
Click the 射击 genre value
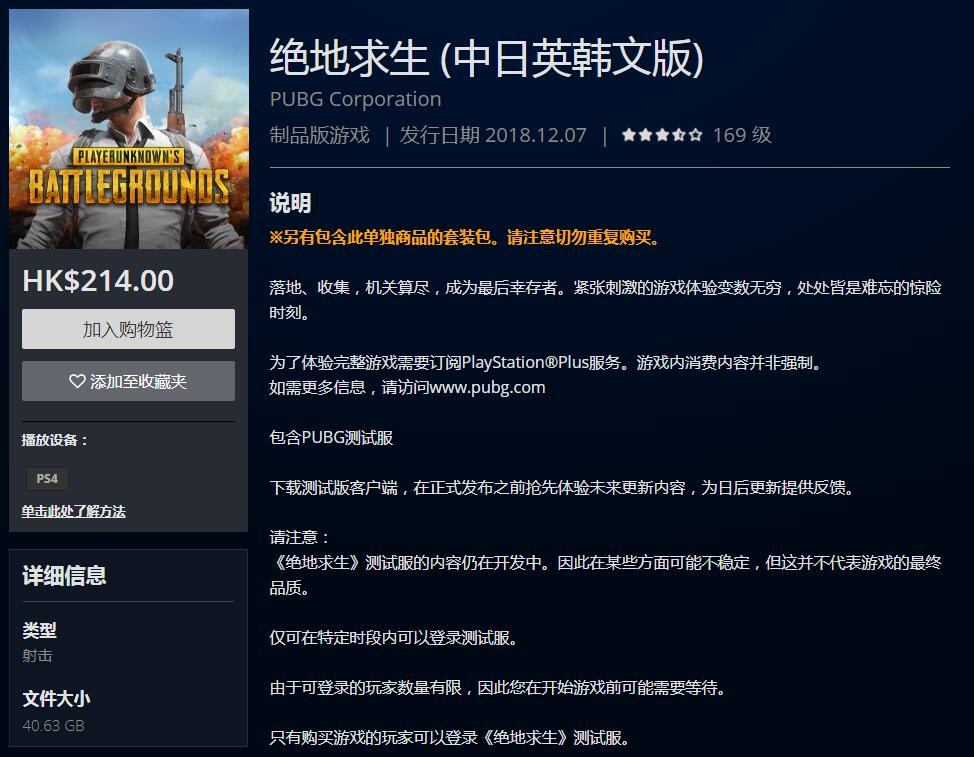click(x=37, y=656)
